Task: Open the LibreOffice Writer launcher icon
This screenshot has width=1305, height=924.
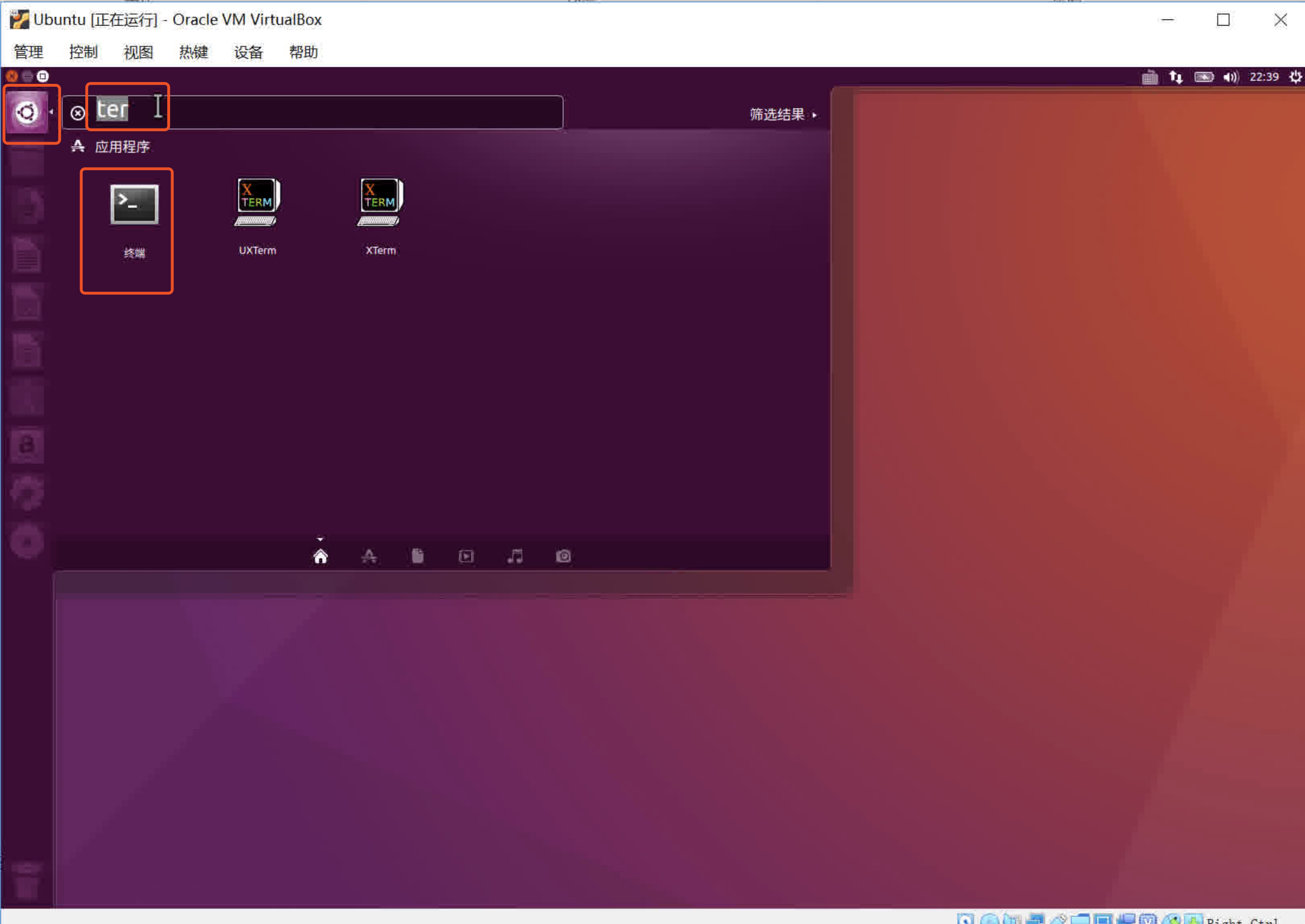Action: 27,254
